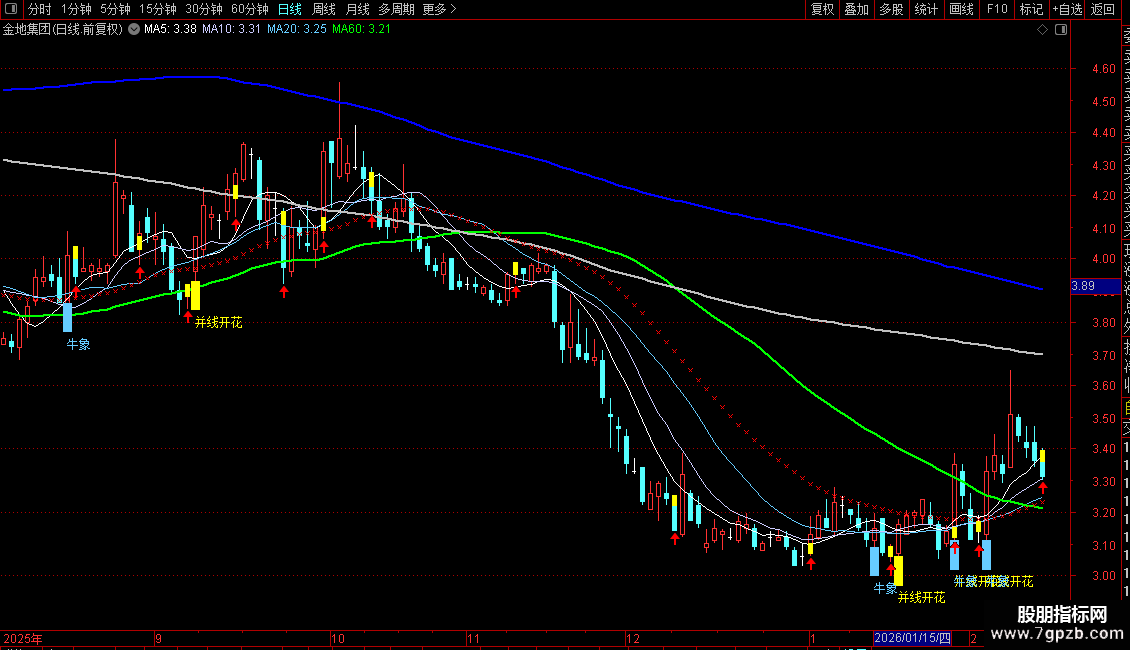The width and height of the screenshot is (1130, 650).
Task: Open the 多股 multi-stock view
Action: coord(891,9)
